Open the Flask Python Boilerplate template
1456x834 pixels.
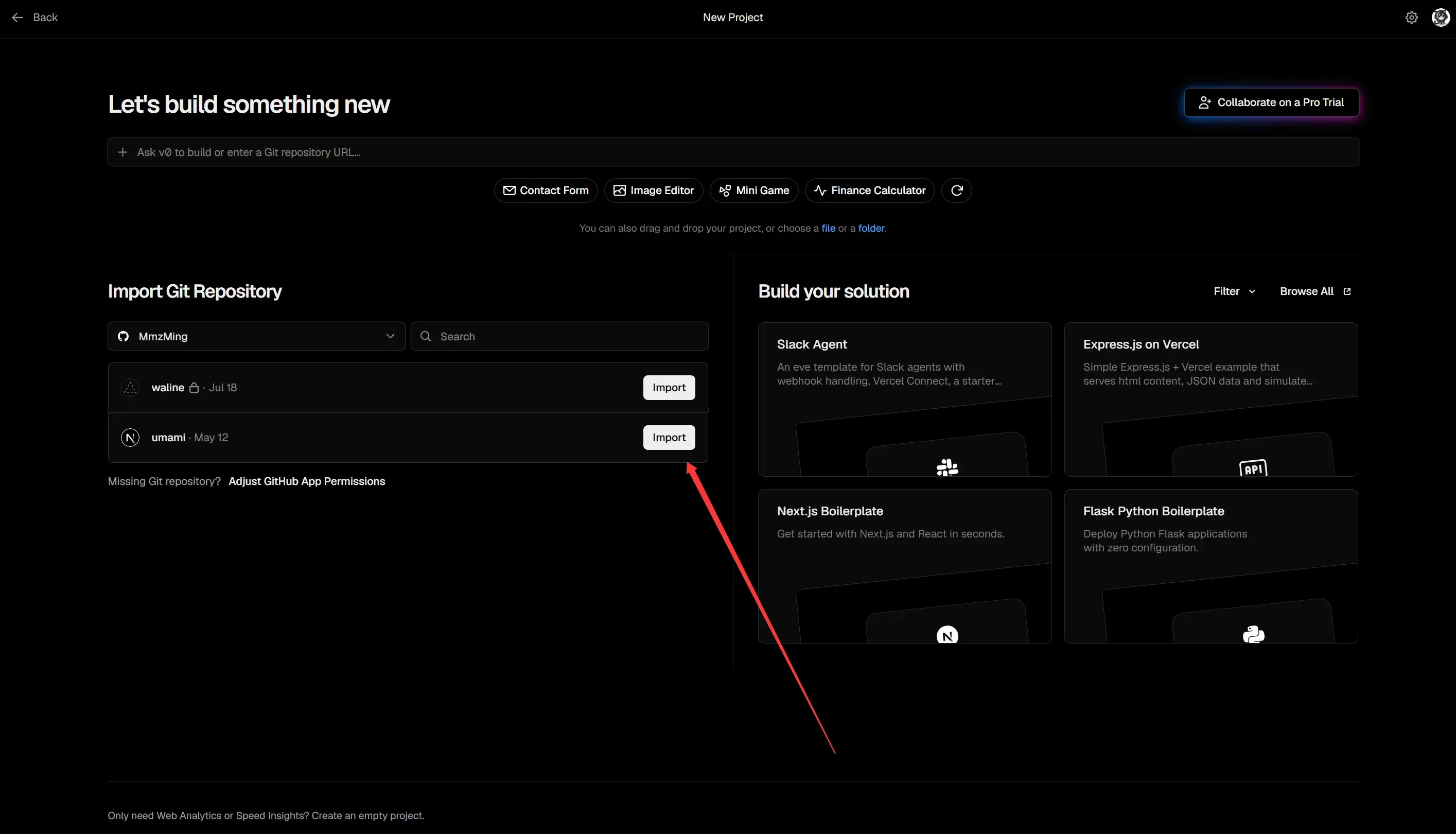click(x=1211, y=566)
